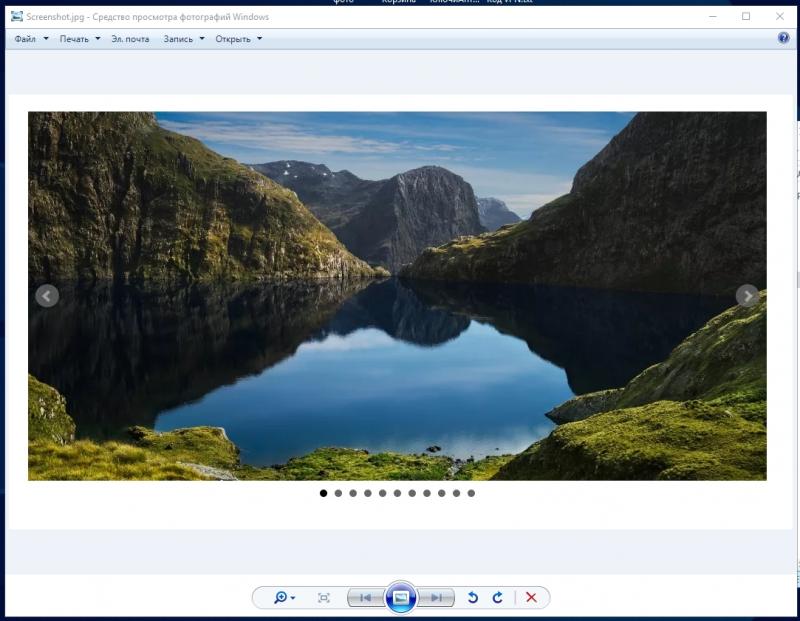Show the photo at actual size
The image size is (800, 621).
pos(323,598)
